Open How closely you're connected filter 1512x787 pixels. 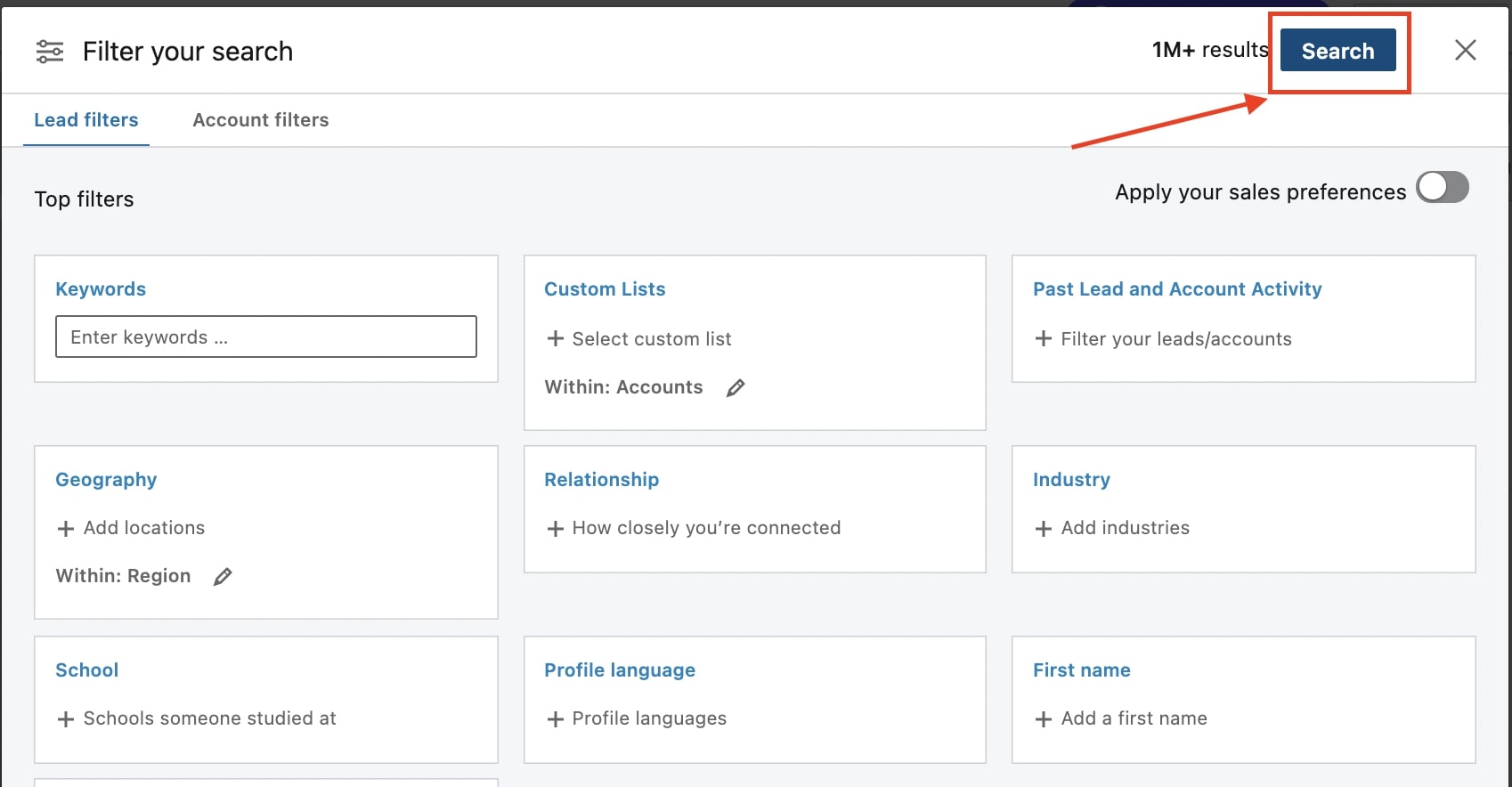tap(706, 528)
